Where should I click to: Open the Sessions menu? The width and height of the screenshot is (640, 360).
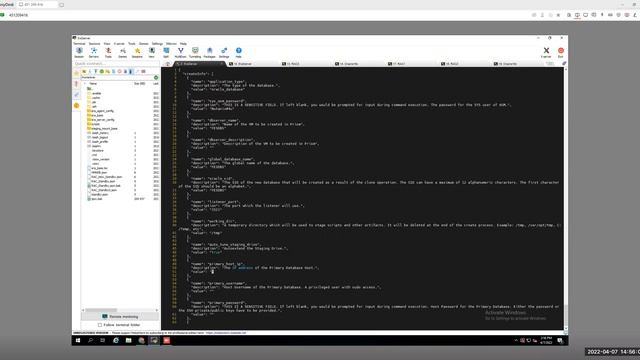(94, 44)
